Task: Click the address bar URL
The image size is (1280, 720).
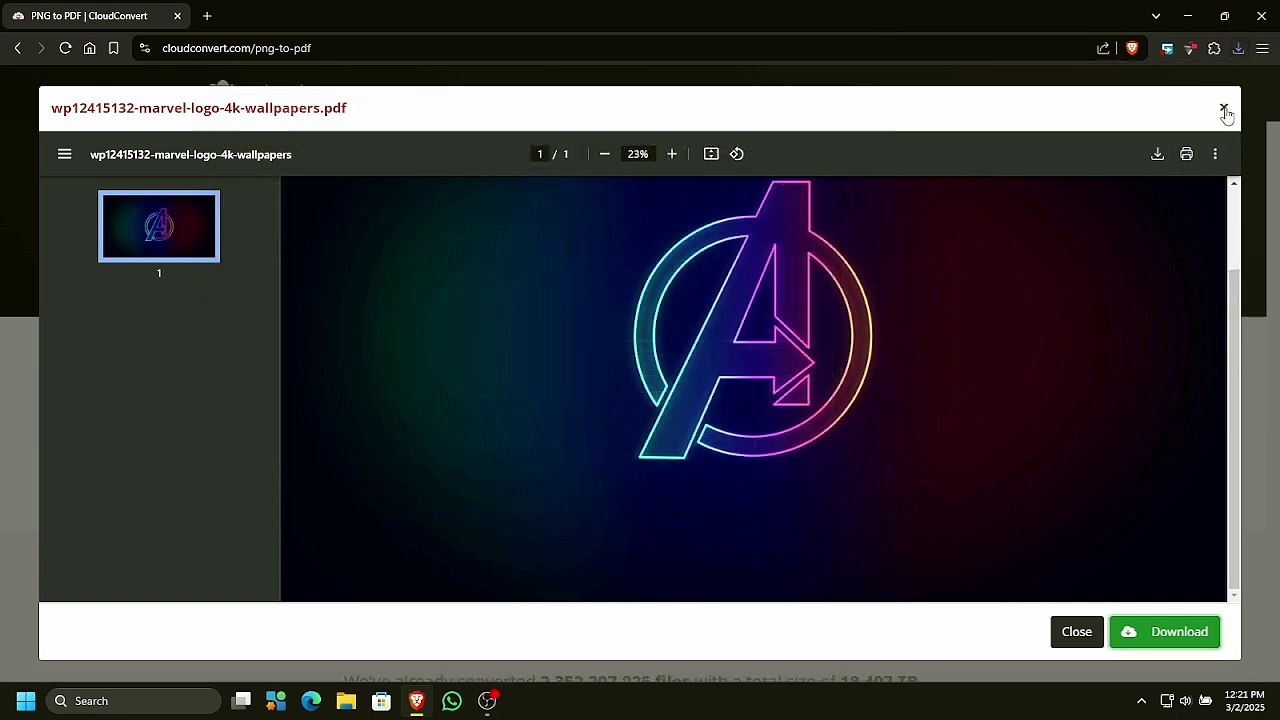Action: (x=237, y=48)
